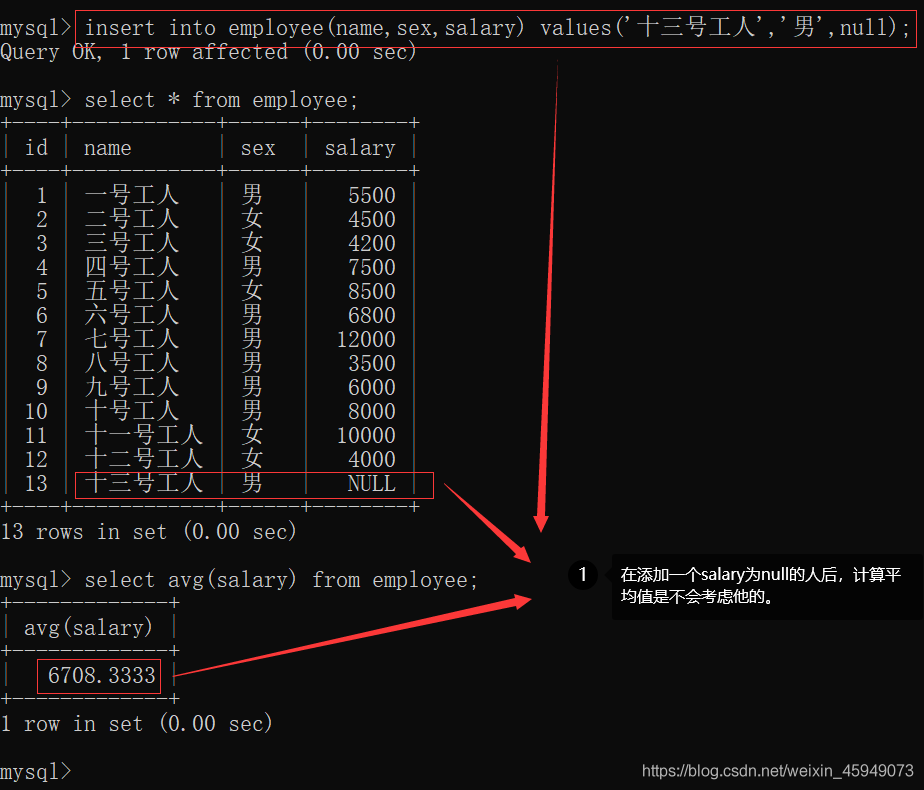Click the salary value 10000
Image resolution: width=924 pixels, height=790 pixels.
(x=366, y=436)
